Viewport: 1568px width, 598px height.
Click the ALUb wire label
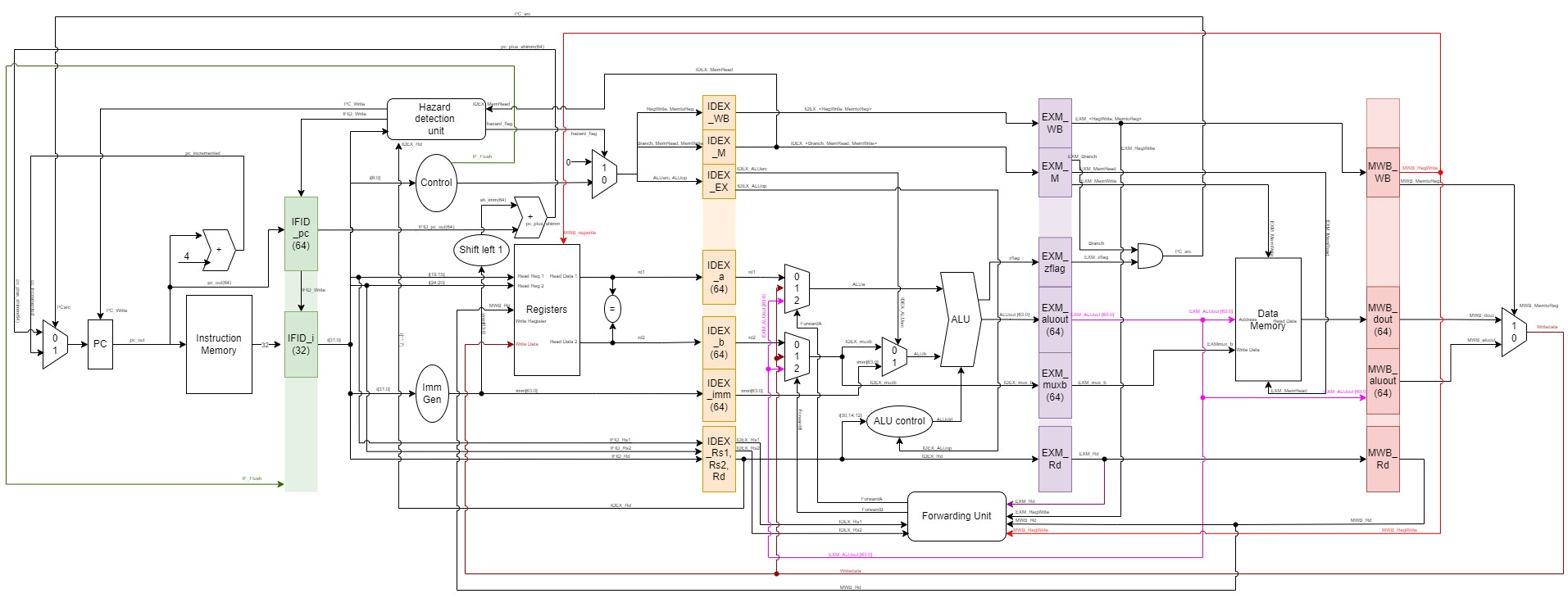pos(920,354)
